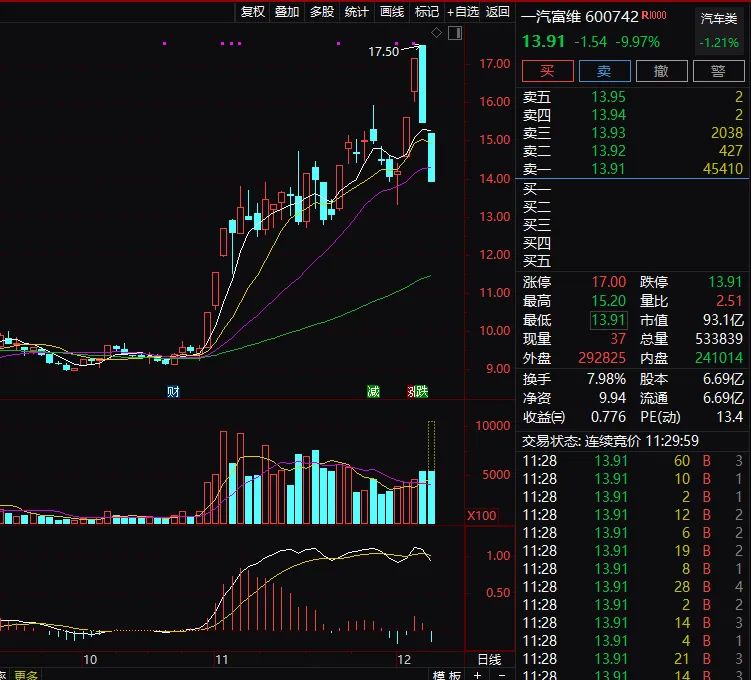Screen dimensions: 751x680
Task: Select the 卖五 order row at 13.95
Action: point(633,97)
